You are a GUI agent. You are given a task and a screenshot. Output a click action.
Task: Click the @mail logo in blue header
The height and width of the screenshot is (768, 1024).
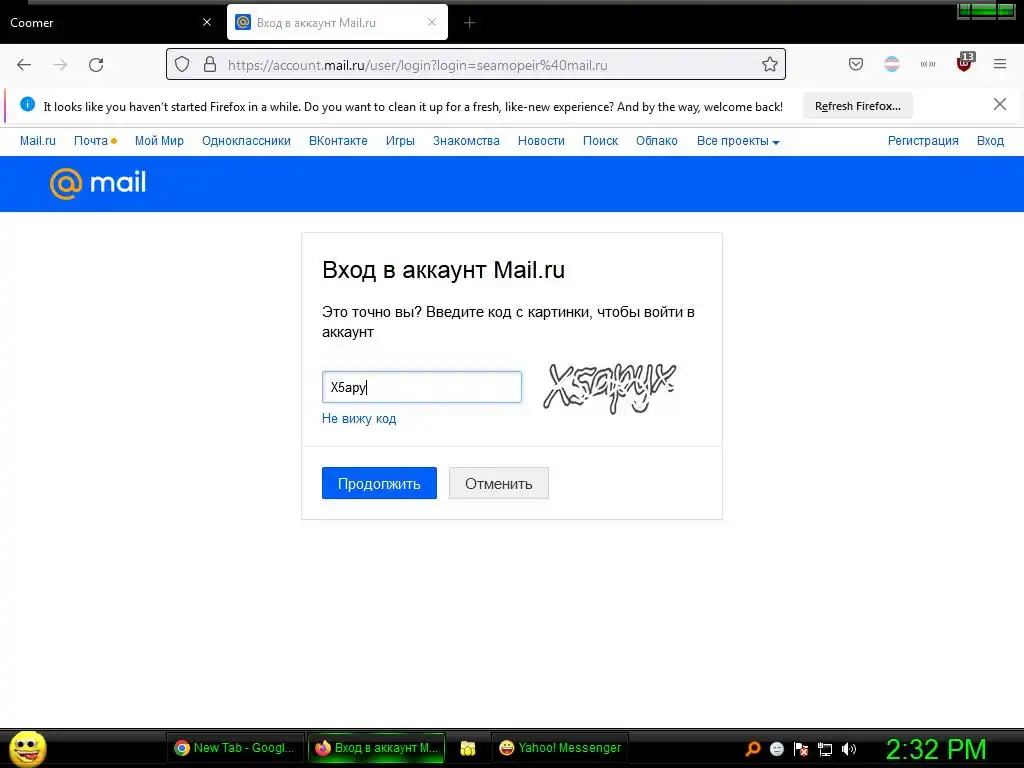pos(98,184)
